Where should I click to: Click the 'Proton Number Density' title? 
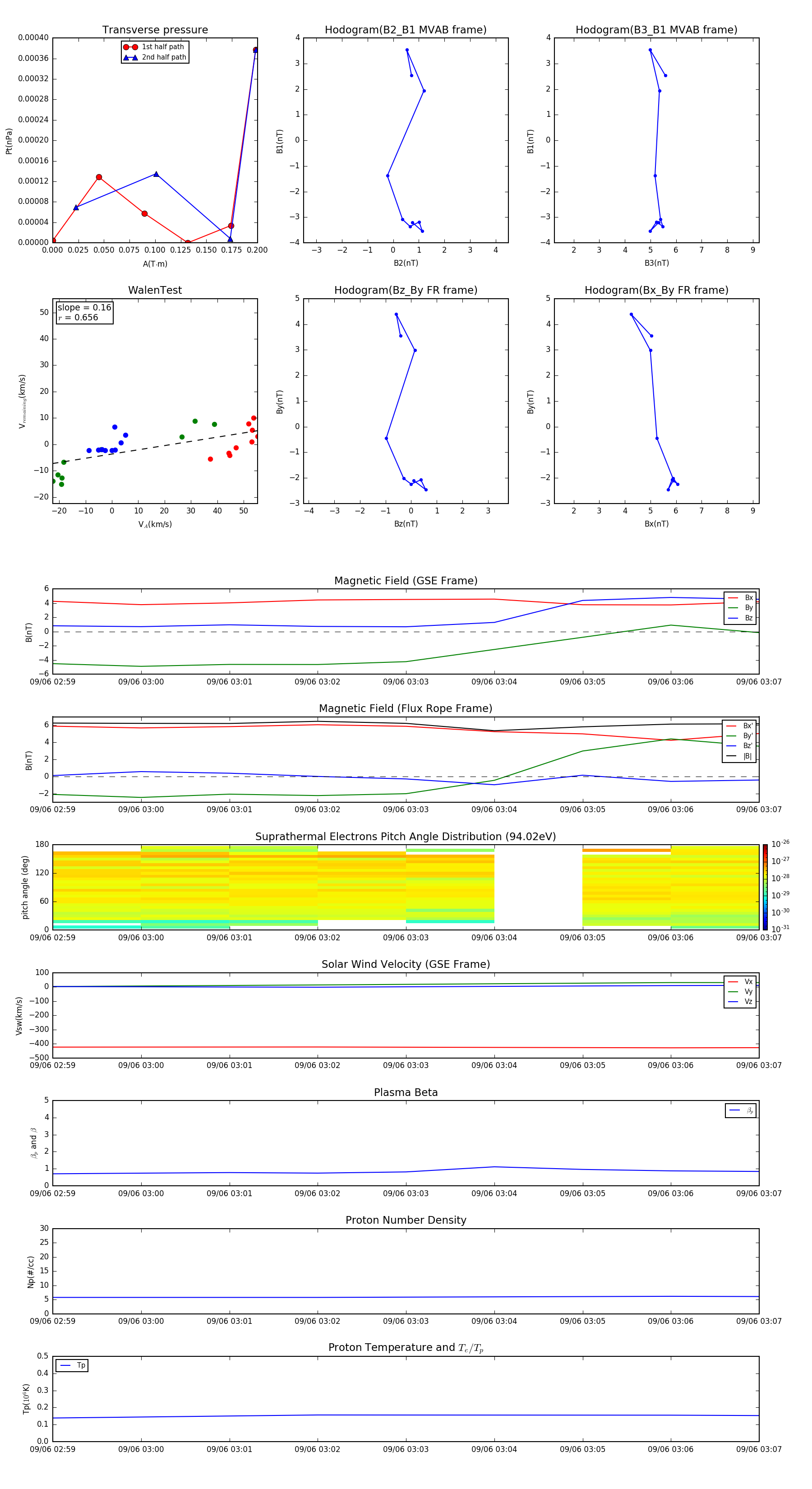406,1220
